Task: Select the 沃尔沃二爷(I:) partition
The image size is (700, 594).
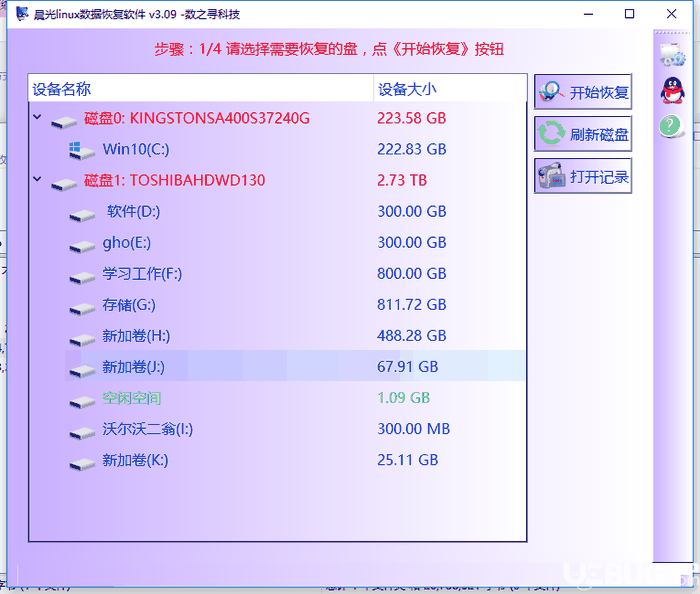Action: (148, 429)
